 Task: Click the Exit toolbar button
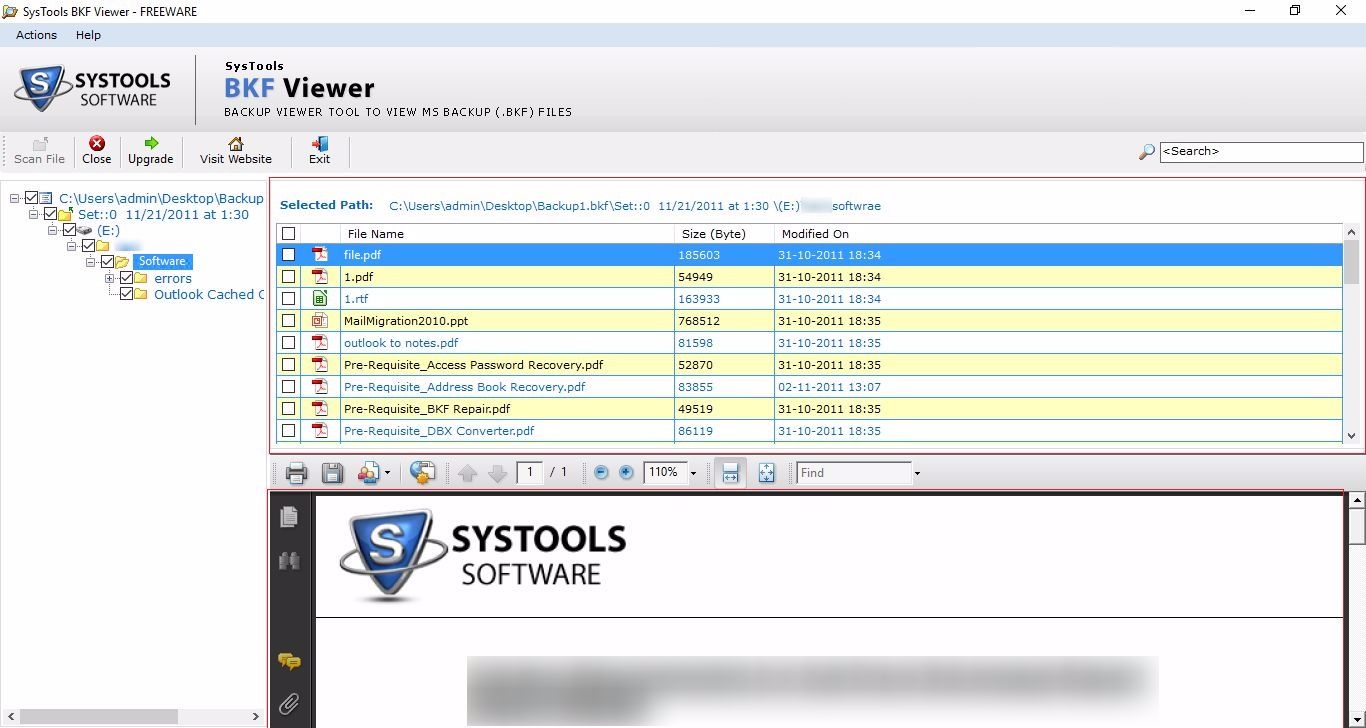[x=320, y=151]
